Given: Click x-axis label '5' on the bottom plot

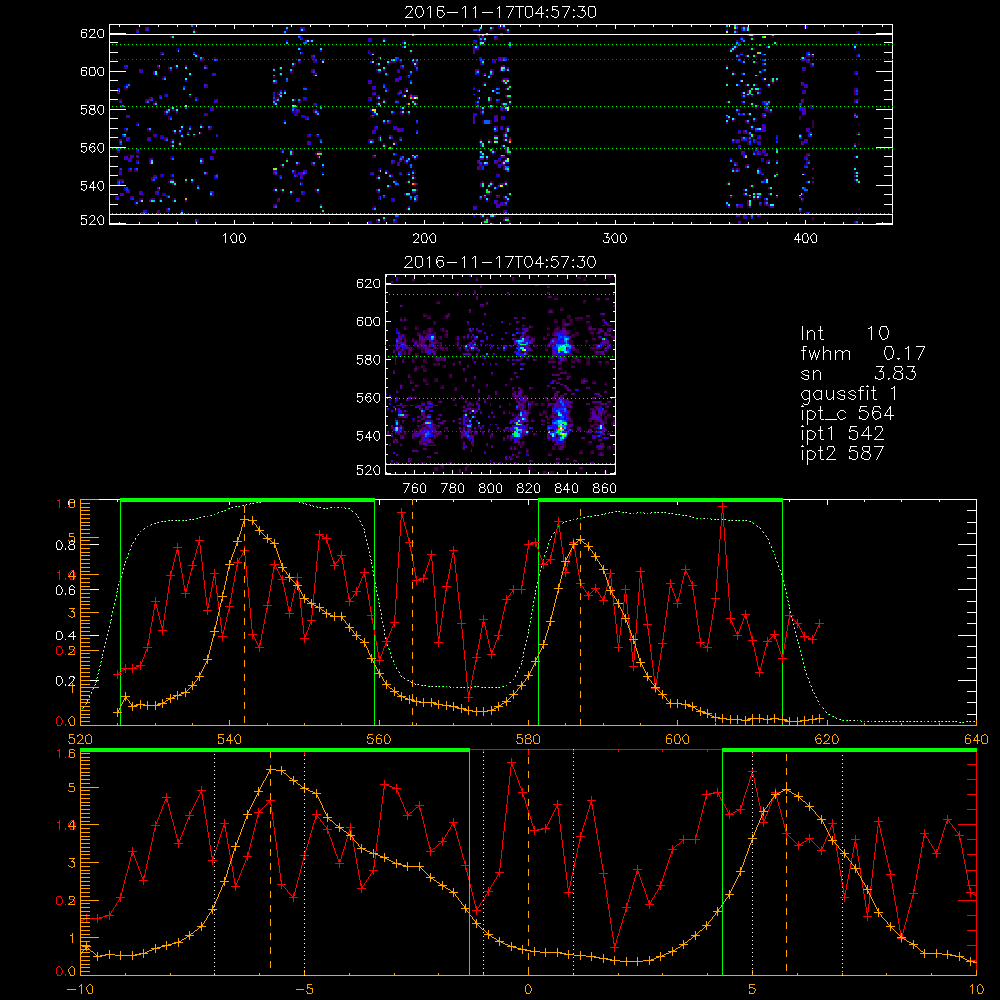Looking at the screenshot, I should tap(753, 989).
